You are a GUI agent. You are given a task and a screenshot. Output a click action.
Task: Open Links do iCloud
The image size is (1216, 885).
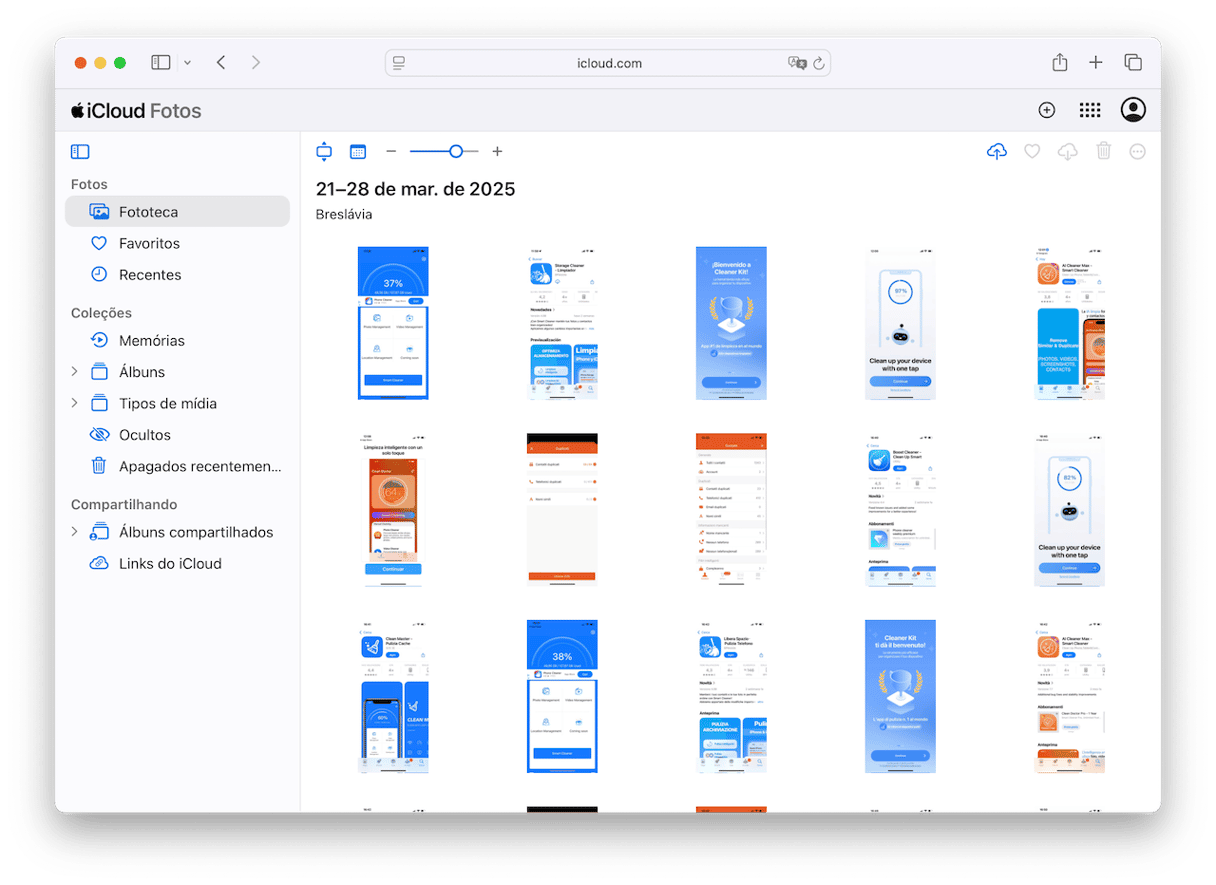pyautogui.click(x=170, y=564)
